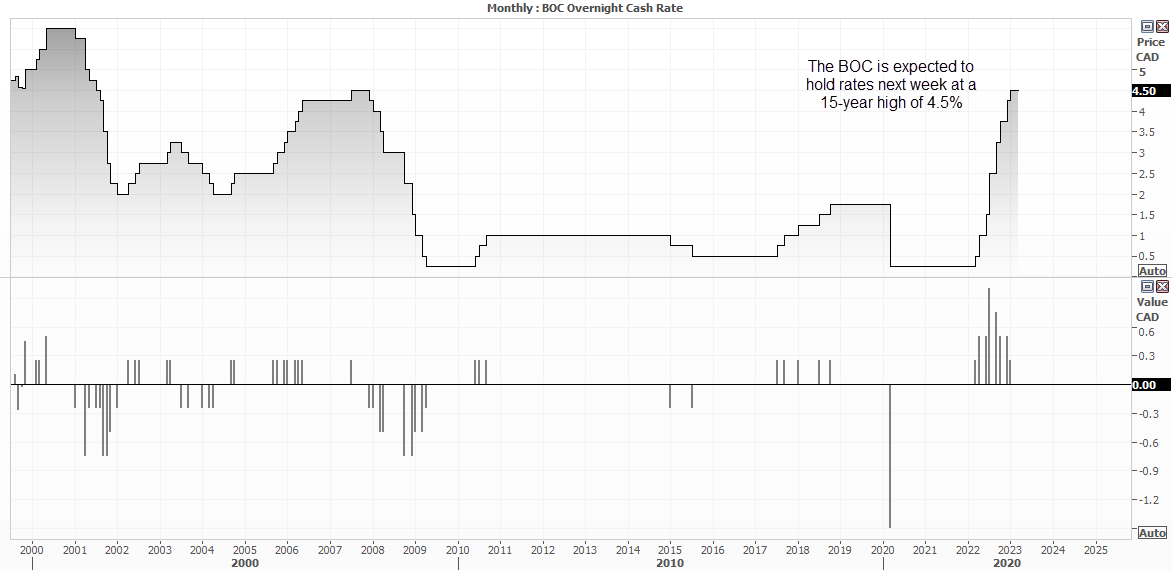The width and height of the screenshot is (1172, 571).
Task: Maximize the Price CAD chart panel
Action: 1147,26
